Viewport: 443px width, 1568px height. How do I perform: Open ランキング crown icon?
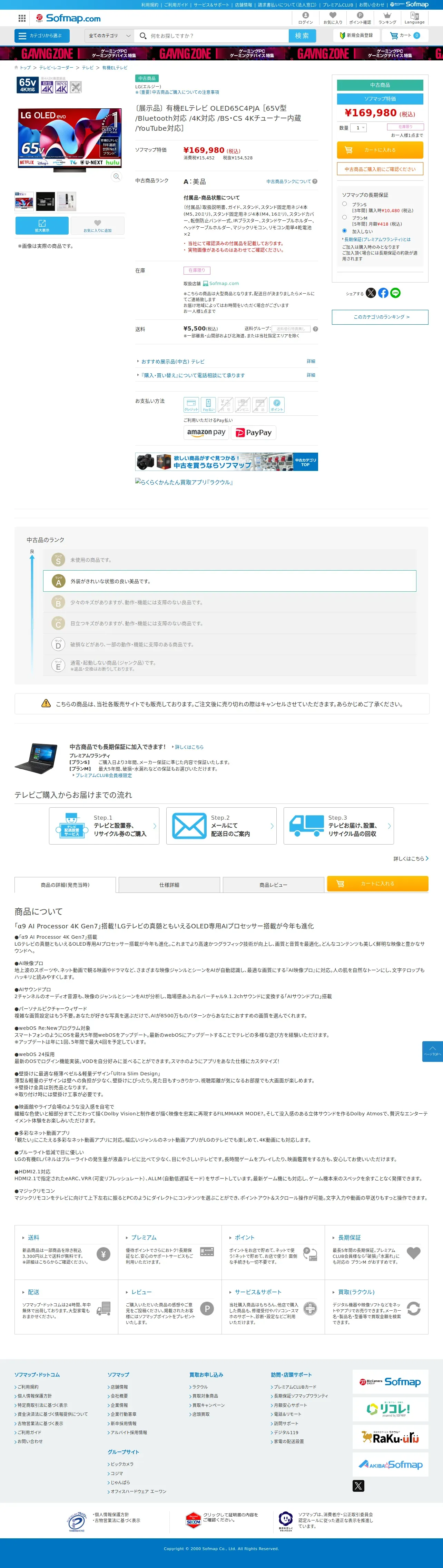click(387, 18)
